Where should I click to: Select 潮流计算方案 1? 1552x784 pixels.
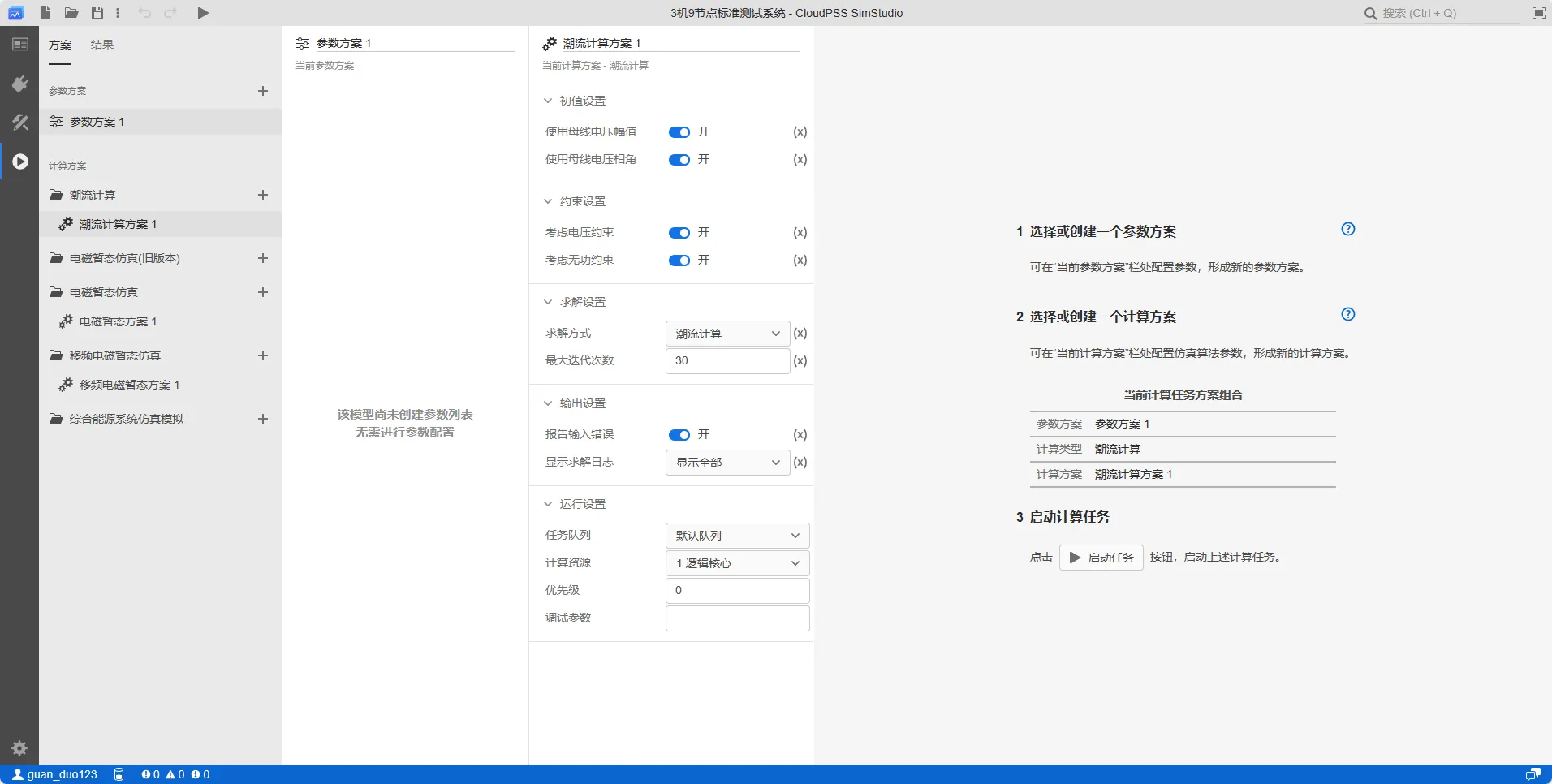pos(161,224)
